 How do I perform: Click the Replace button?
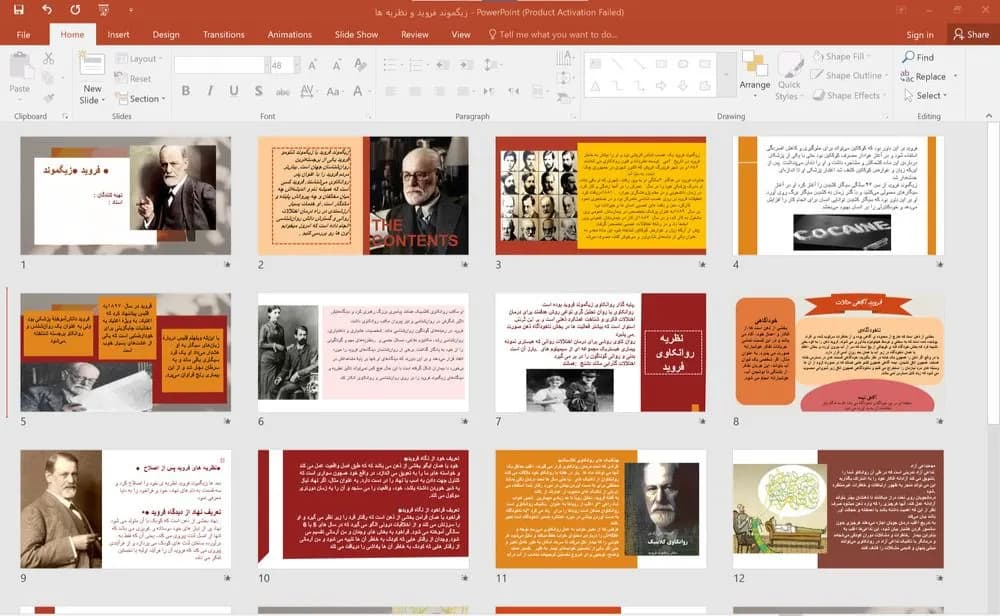(x=925, y=76)
